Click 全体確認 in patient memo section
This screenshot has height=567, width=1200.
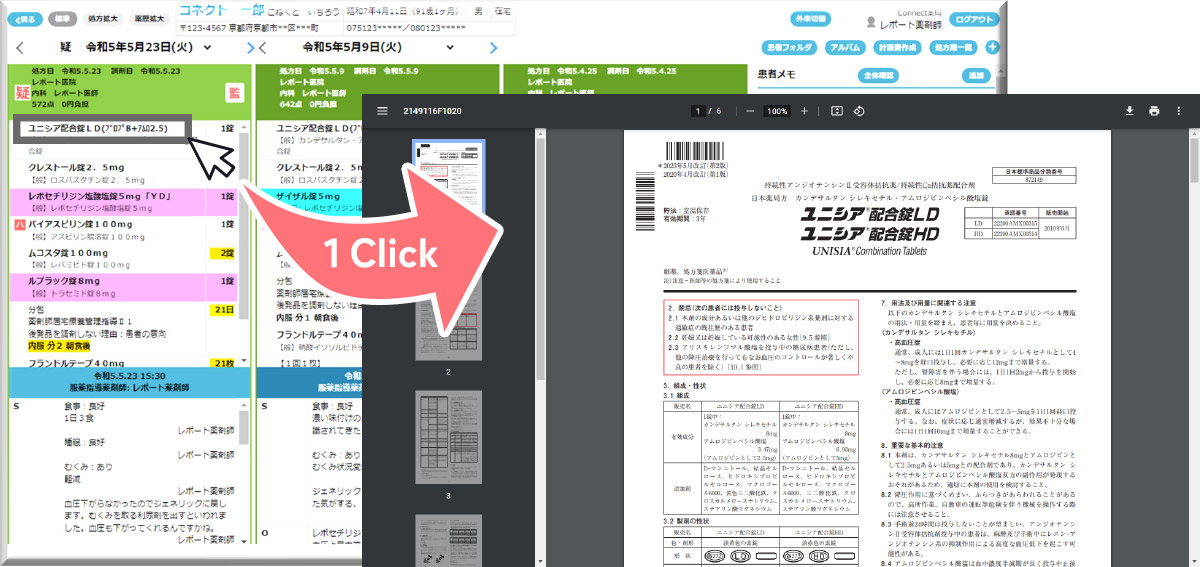[x=878, y=76]
